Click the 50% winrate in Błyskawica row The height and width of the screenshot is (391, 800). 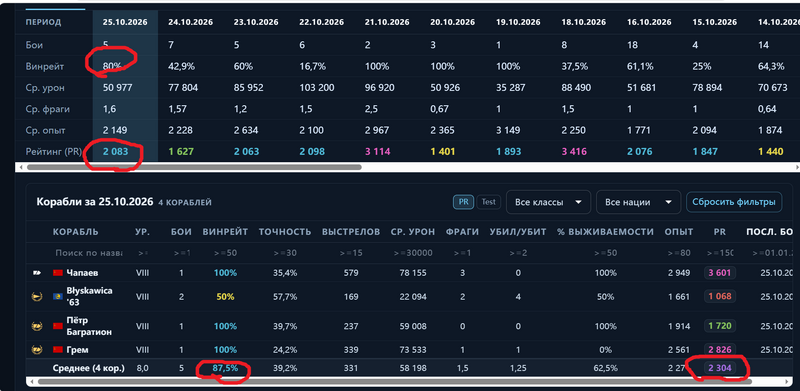[x=225, y=297]
